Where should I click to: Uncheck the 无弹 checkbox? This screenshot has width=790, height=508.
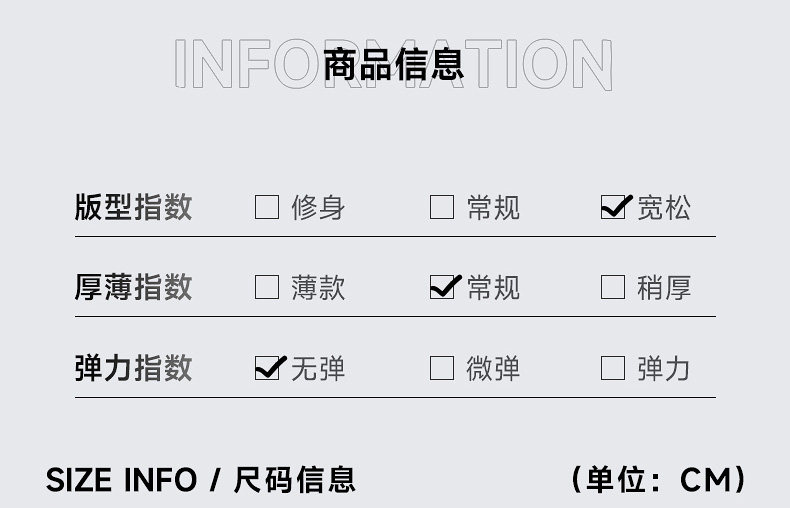click(x=267, y=368)
